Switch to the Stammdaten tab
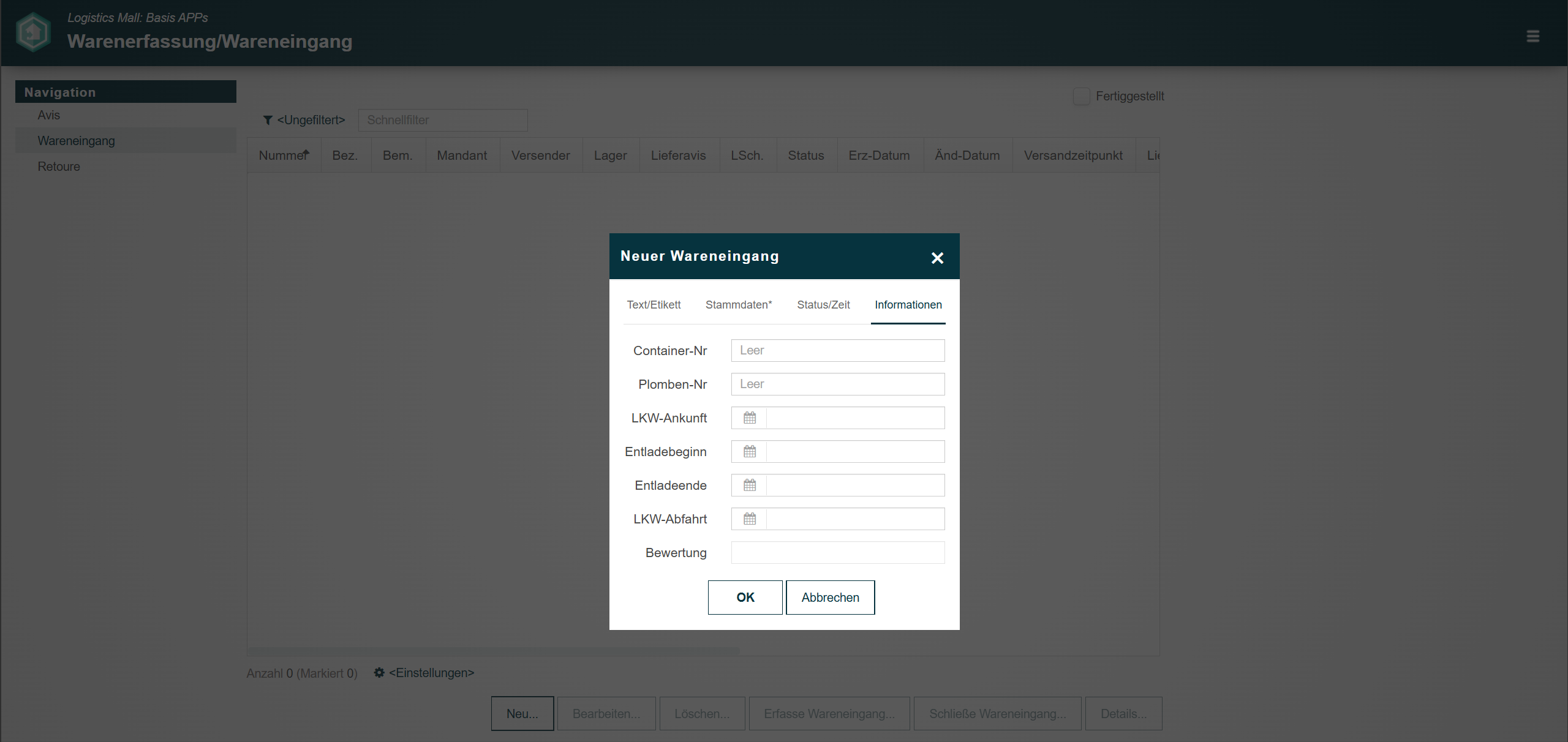 738,304
